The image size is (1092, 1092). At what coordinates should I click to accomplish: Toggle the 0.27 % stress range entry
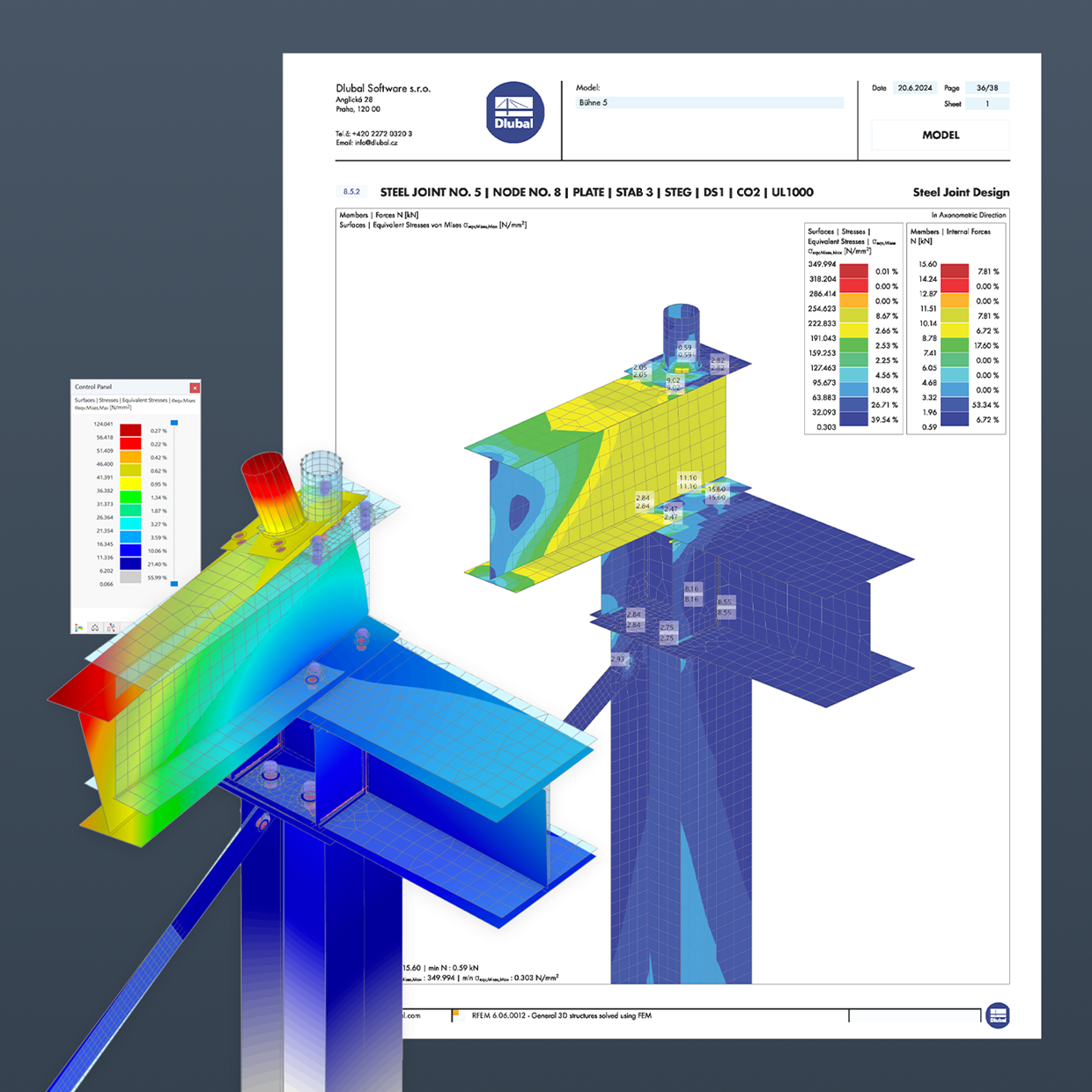159,431
